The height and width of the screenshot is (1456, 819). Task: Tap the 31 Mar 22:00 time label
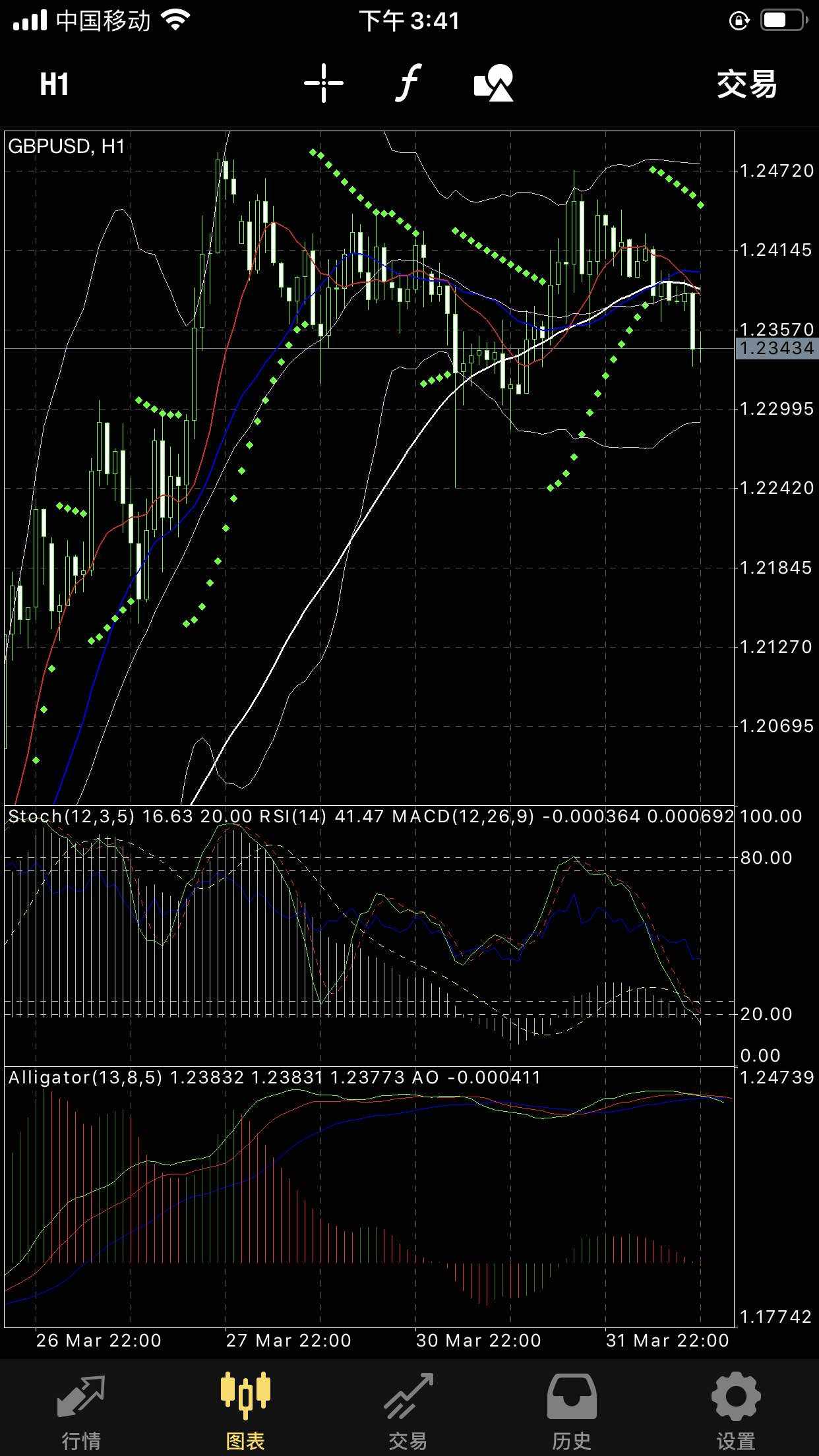667,1341
